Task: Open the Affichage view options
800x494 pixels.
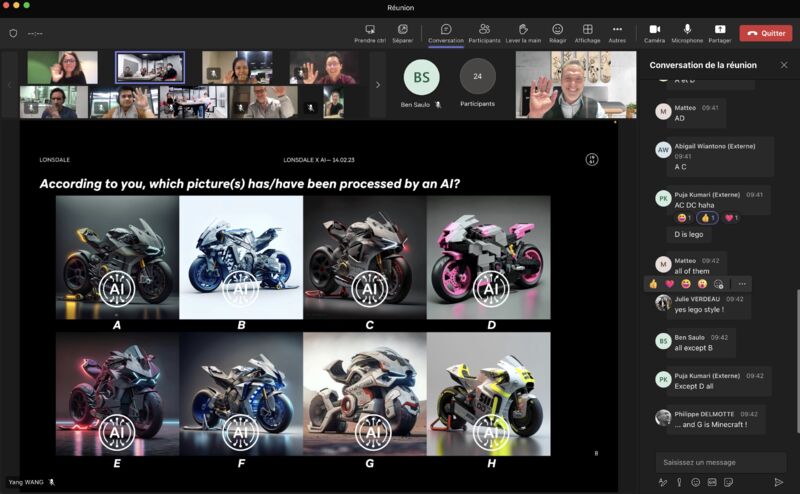Action: coord(587,33)
